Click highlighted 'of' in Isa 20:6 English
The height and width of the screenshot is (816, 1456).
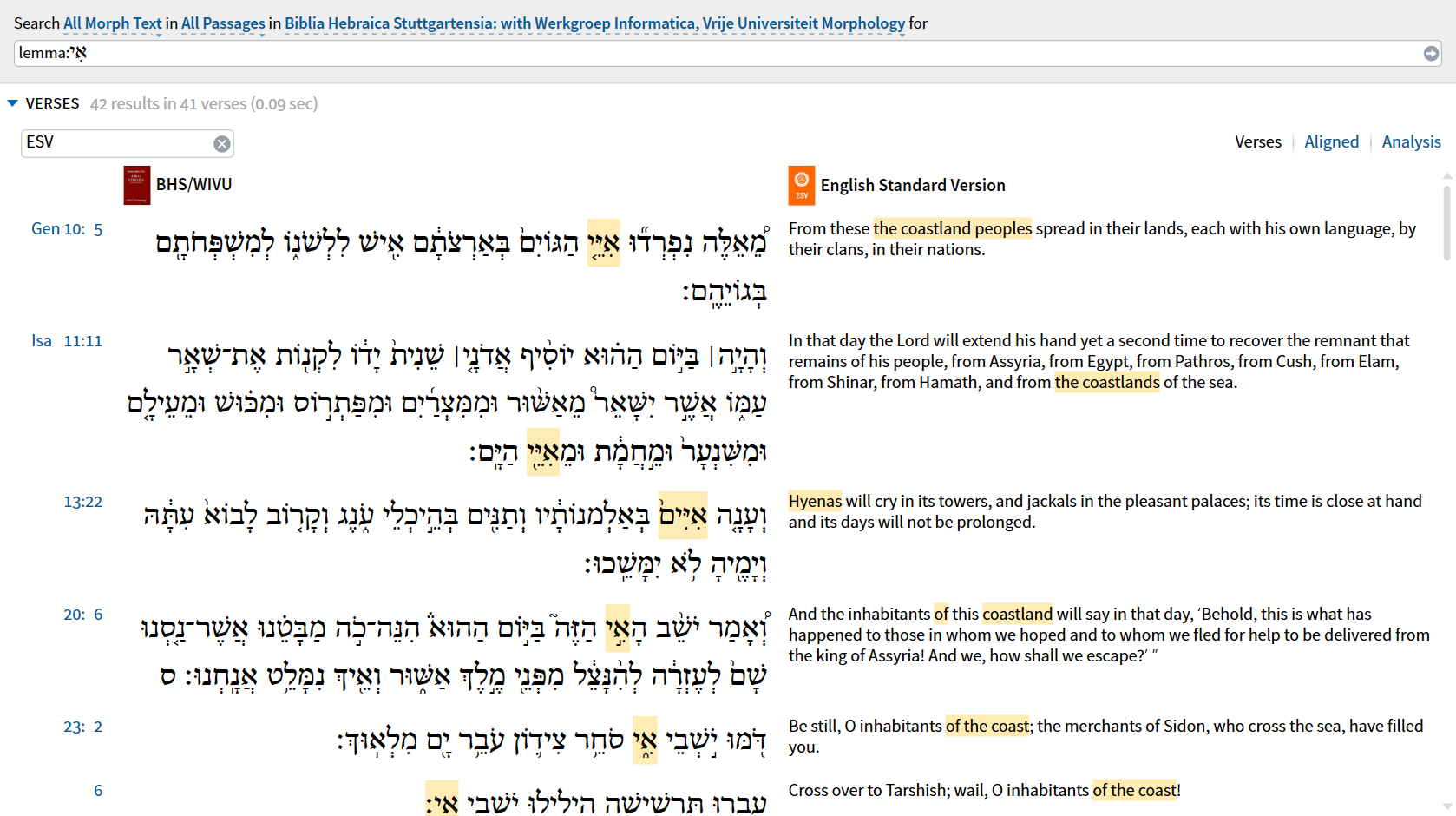click(x=941, y=614)
